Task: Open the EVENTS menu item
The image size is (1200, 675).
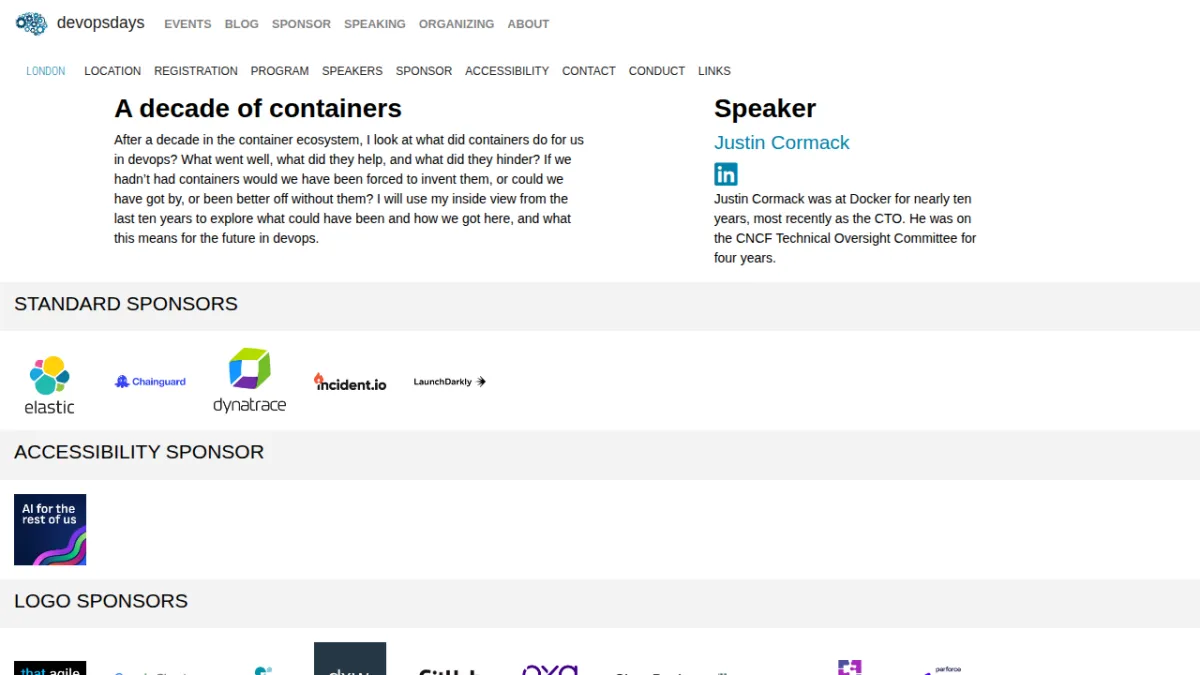Action: [x=188, y=24]
